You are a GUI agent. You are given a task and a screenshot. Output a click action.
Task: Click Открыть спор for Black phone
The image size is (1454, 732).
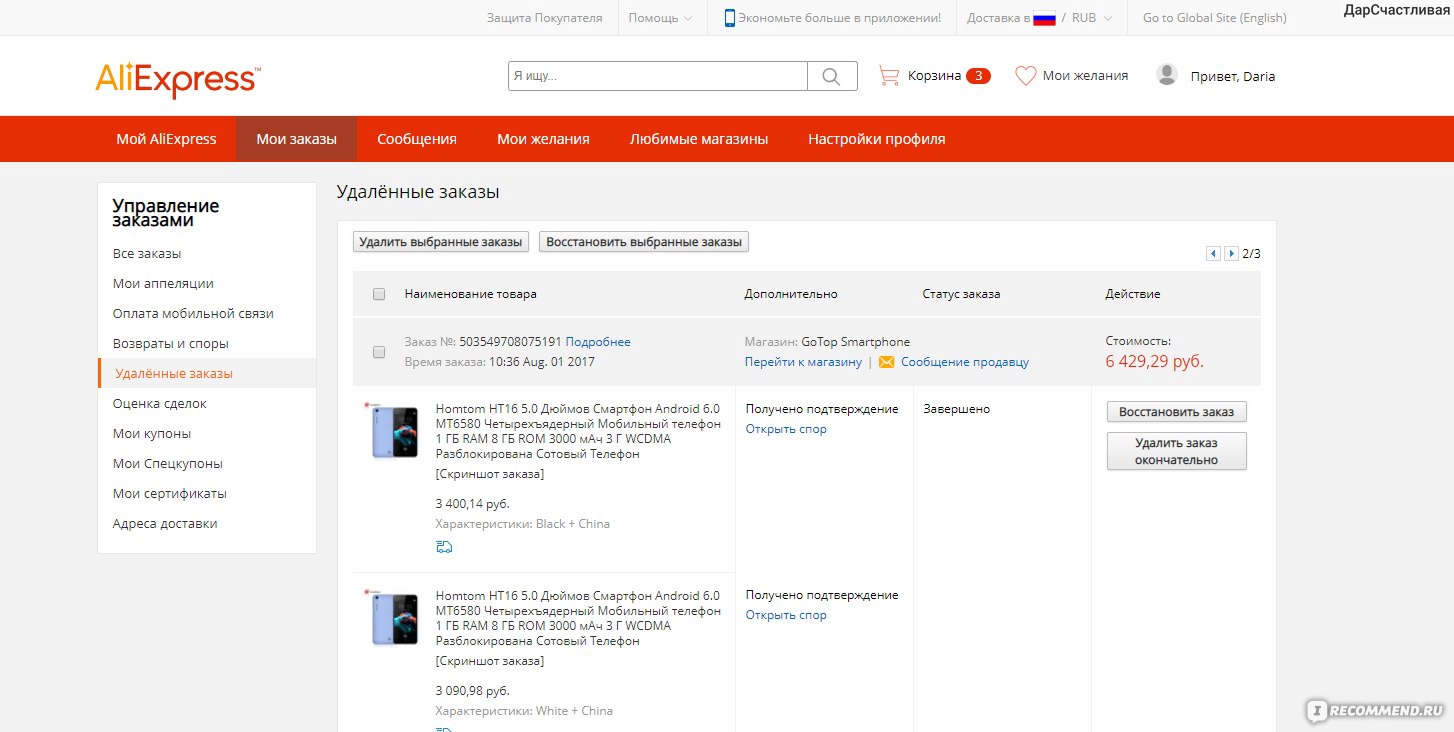click(x=786, y=429)
